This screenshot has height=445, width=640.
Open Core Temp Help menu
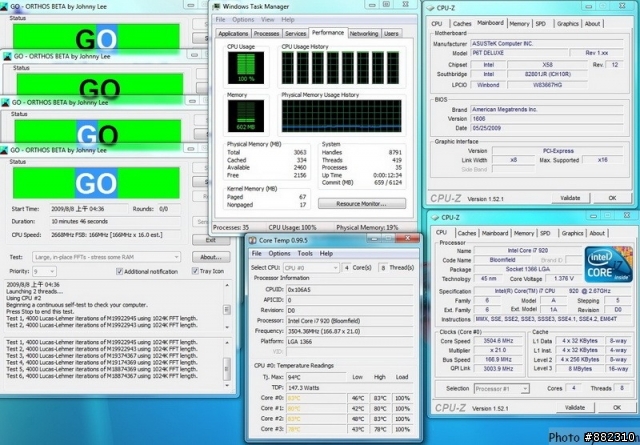tap(326, 254)
